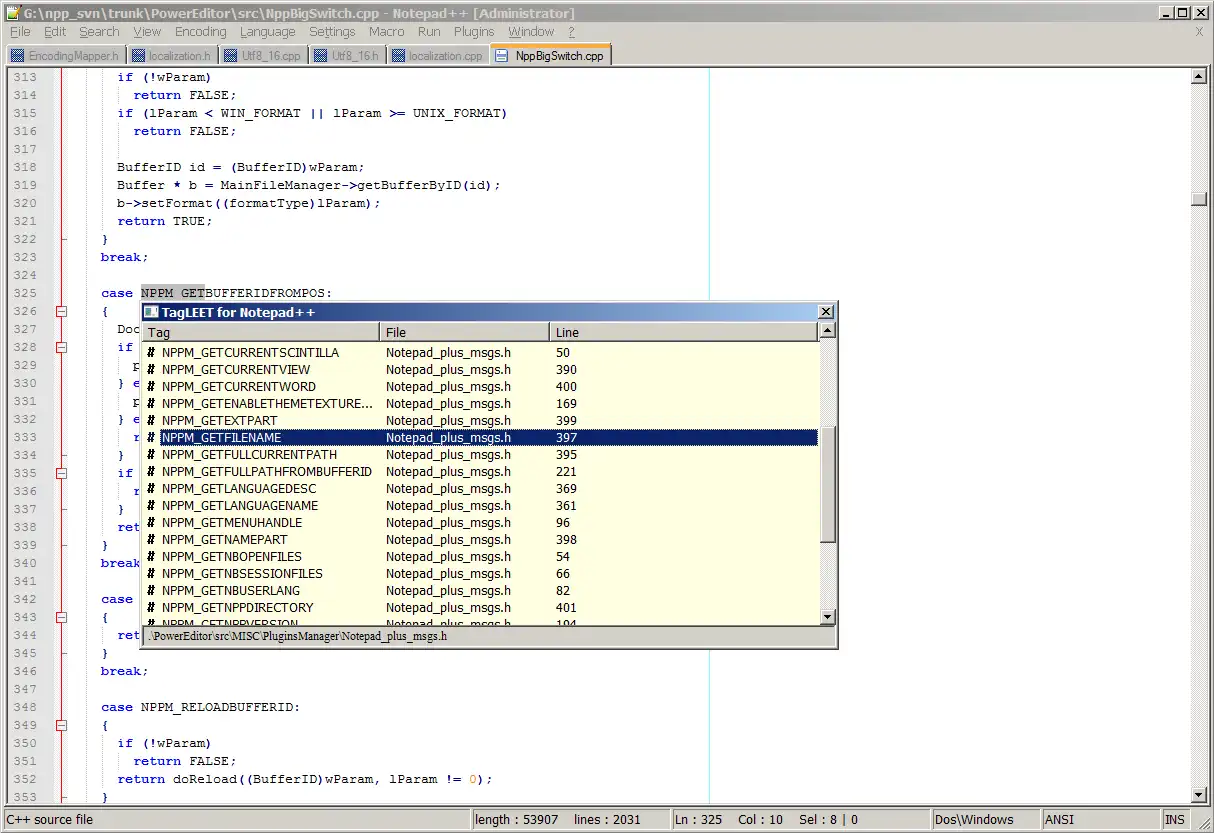The width and height of the screenshot is (1214, 833).
Task: Close current document with the menu bar X
Action: [1199, 32]
